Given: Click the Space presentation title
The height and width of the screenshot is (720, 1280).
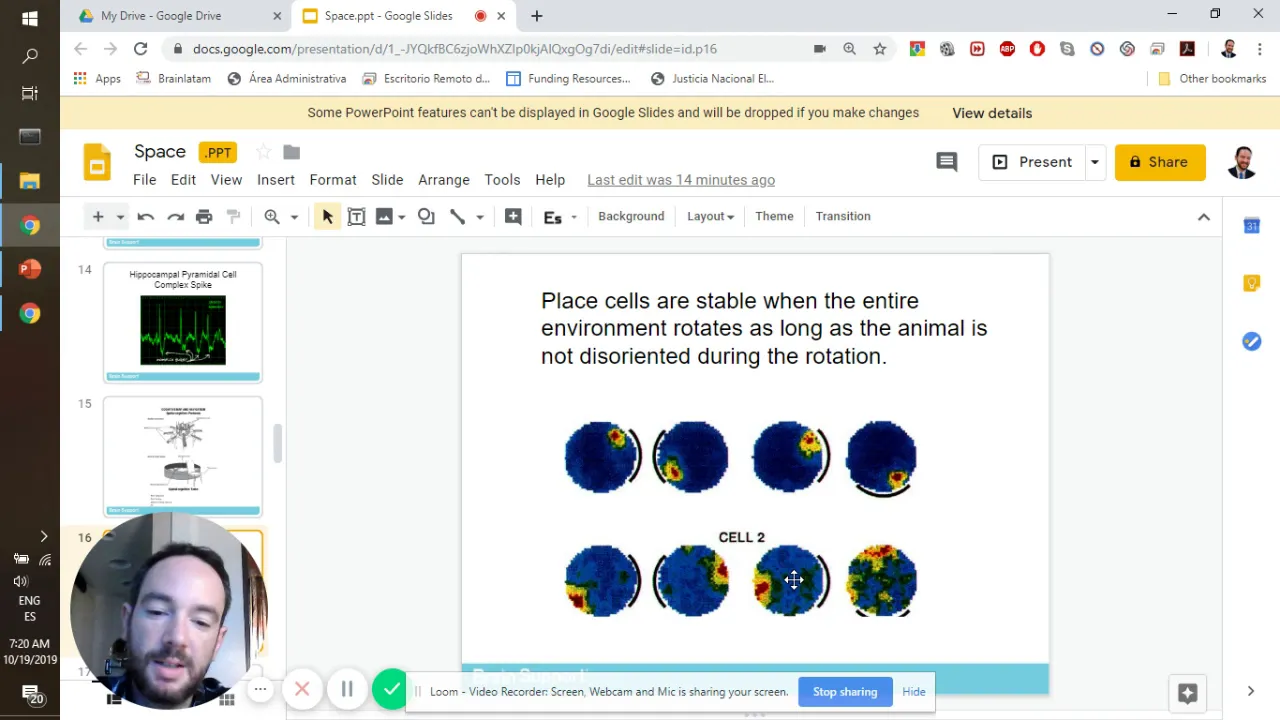Looking at the screenshot, I should 160,152.
